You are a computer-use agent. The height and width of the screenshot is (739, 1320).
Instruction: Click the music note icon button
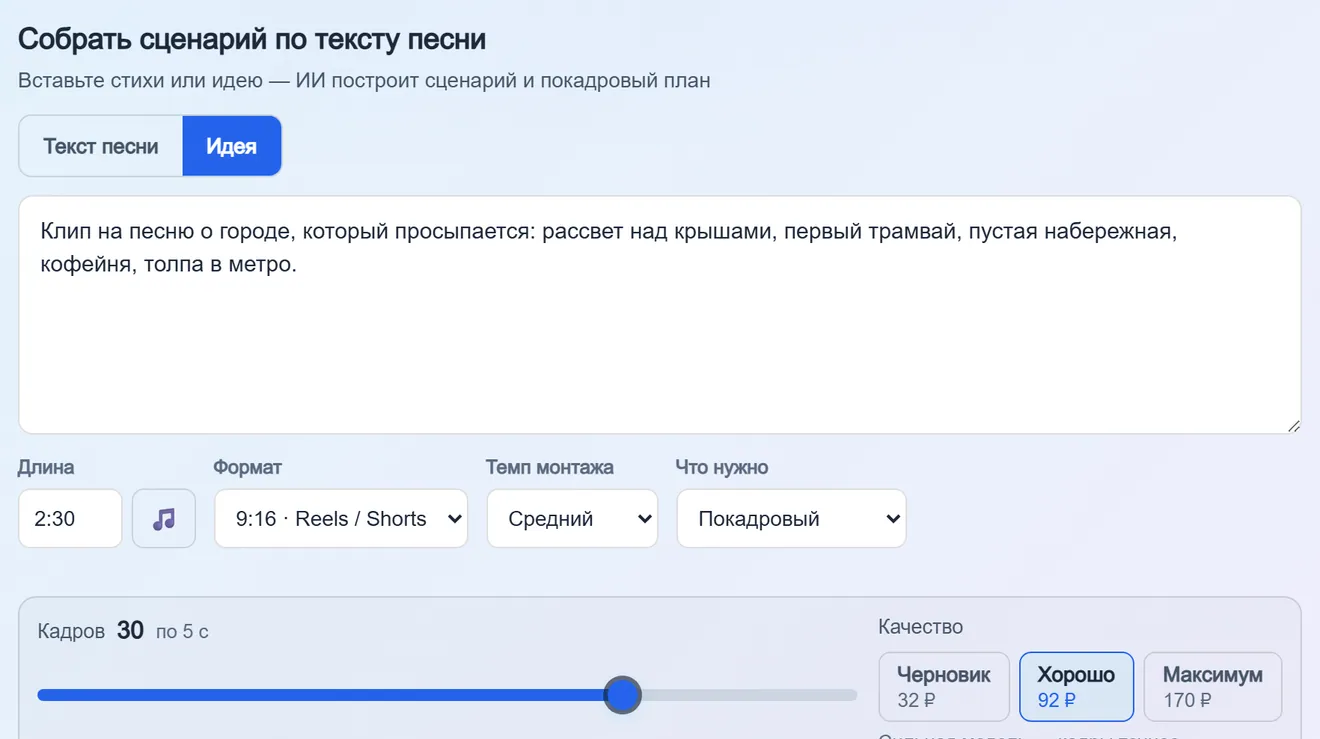164,518
